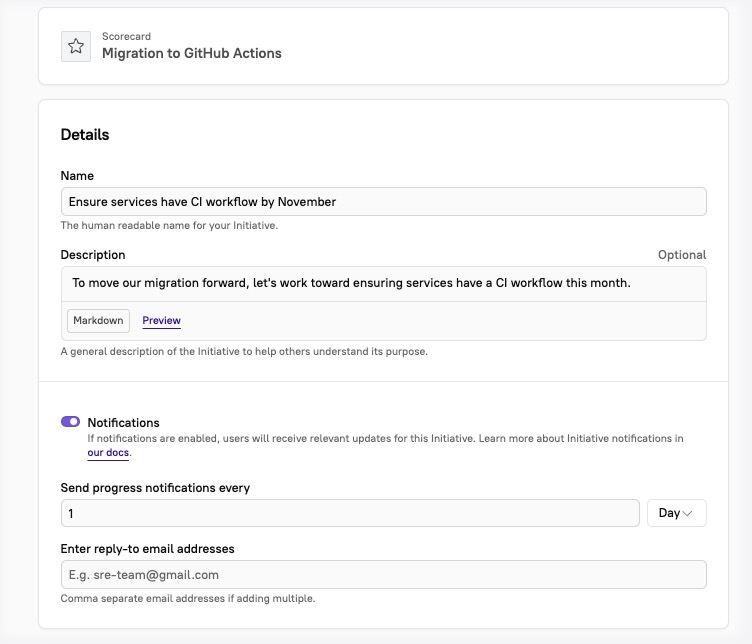752x644 pixels.
Task: Click the 'A general description of the Initiative' helper text
Action: pyautogui.click(x=244, y=351)
